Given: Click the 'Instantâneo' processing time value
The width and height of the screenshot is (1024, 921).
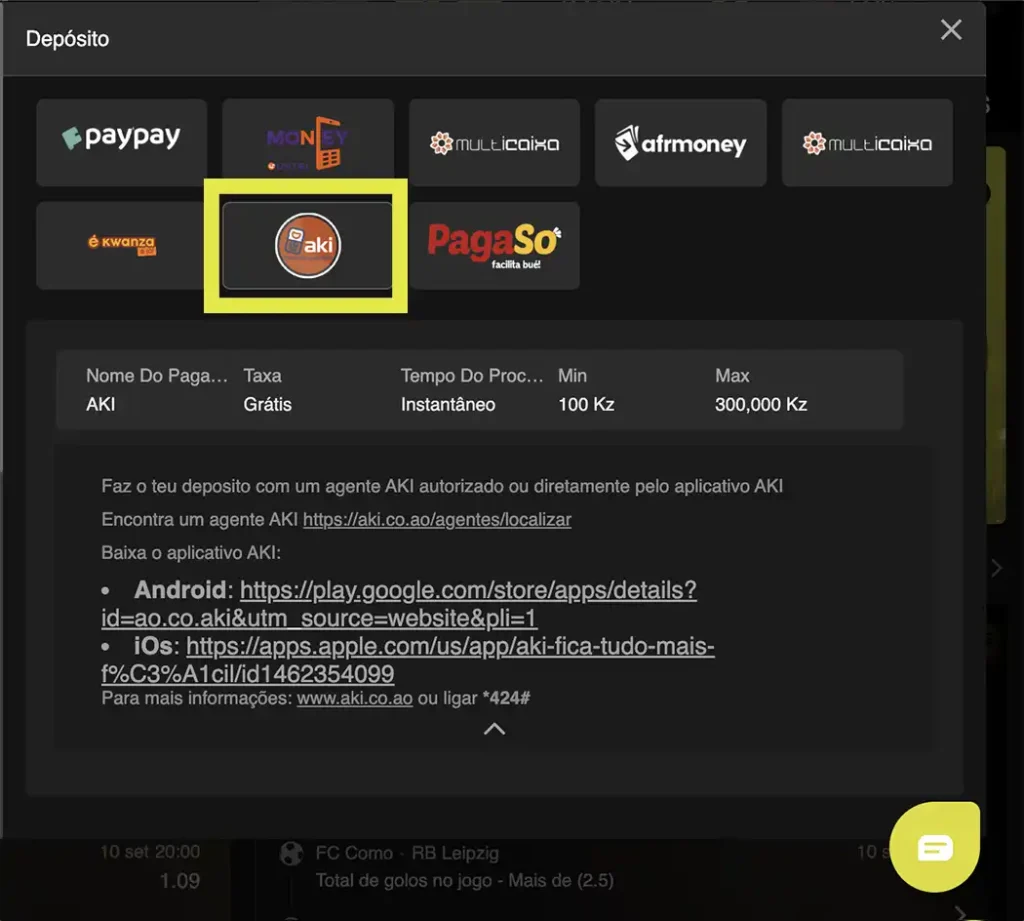Looking at the screenshot, I should 448,404.
